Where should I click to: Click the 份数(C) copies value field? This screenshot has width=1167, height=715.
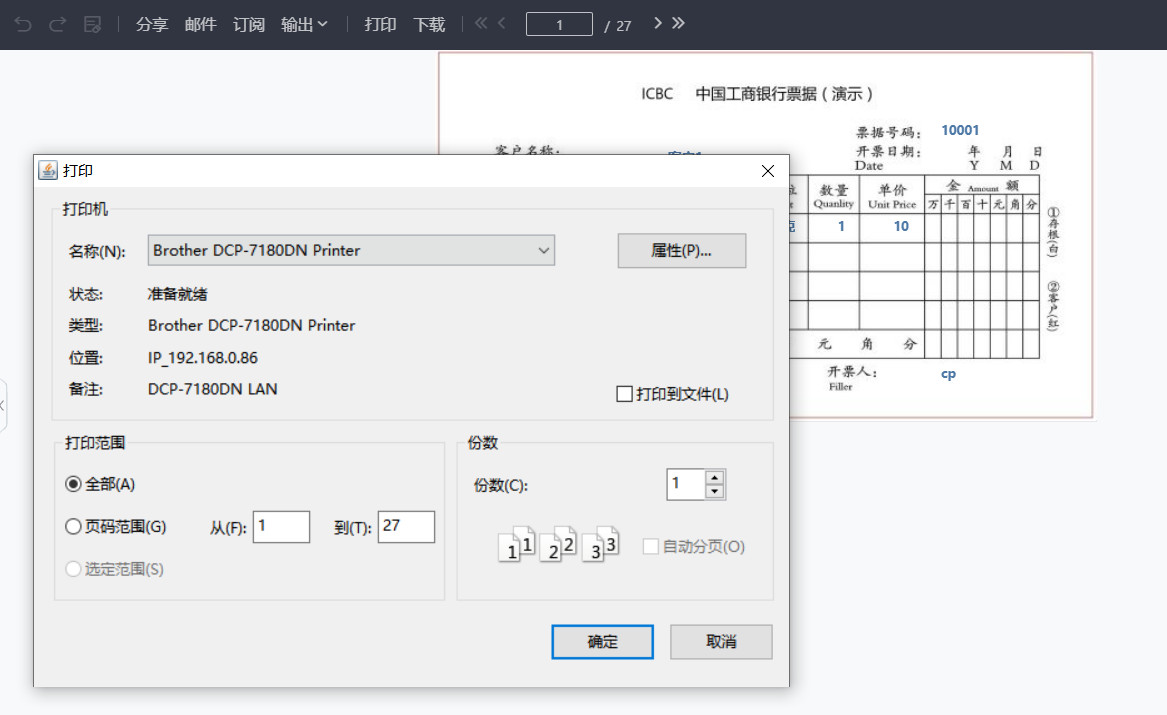687,484
